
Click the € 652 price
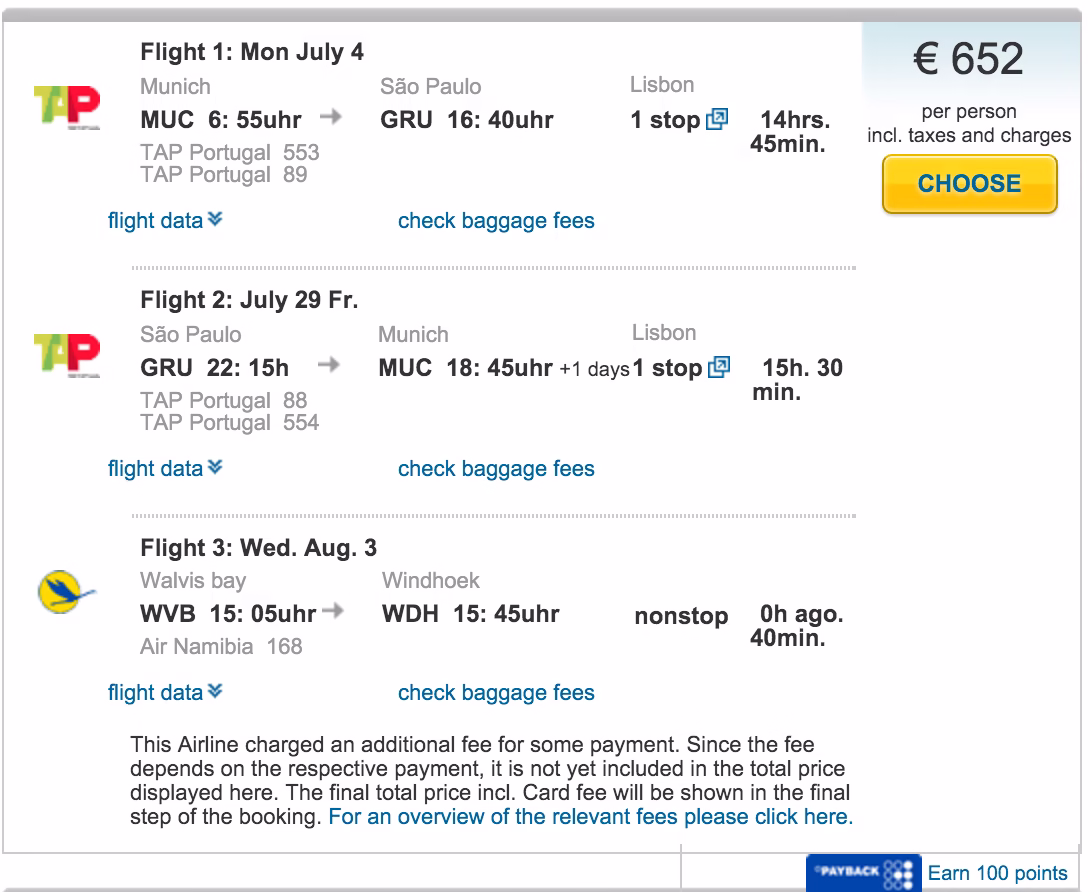(968, 60)
